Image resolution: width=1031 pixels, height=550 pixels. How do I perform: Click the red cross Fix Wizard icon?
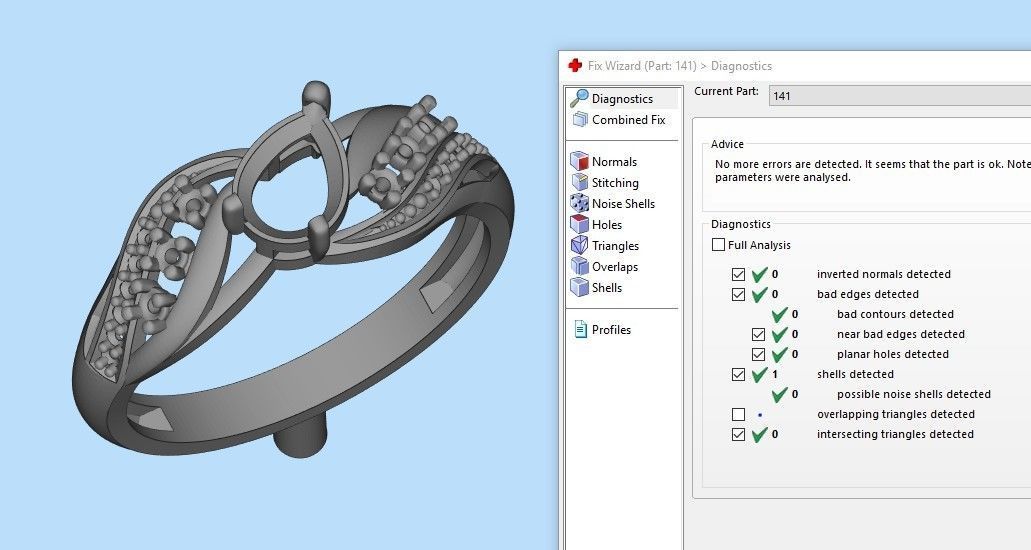coord(575,65)
